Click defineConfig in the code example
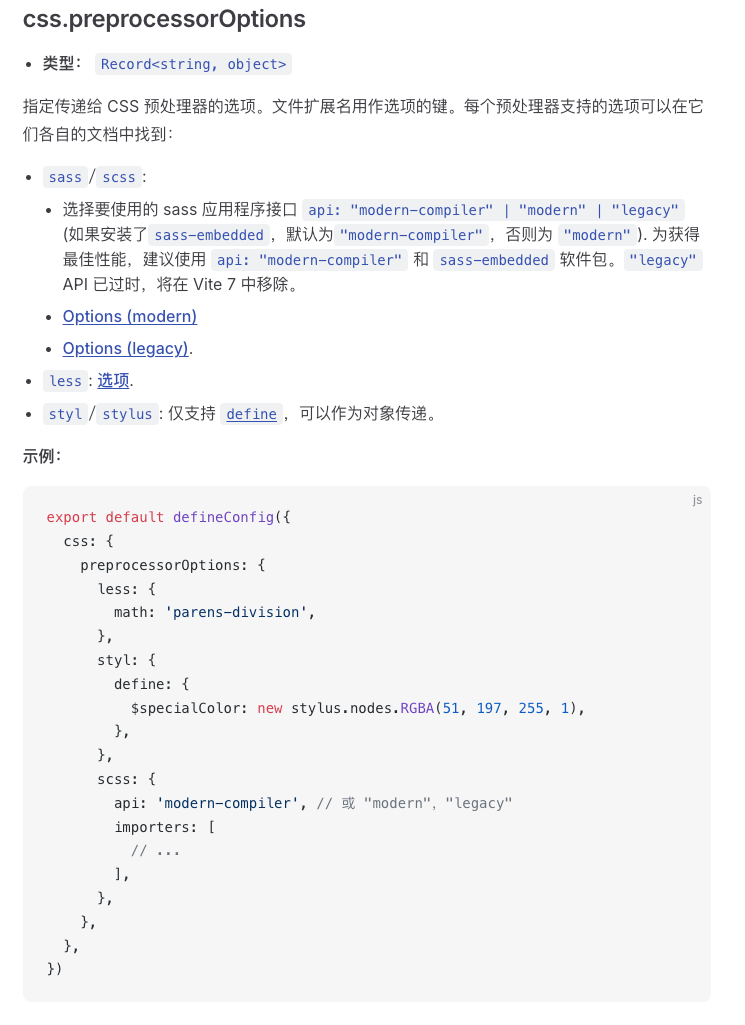 click(223, 517)
